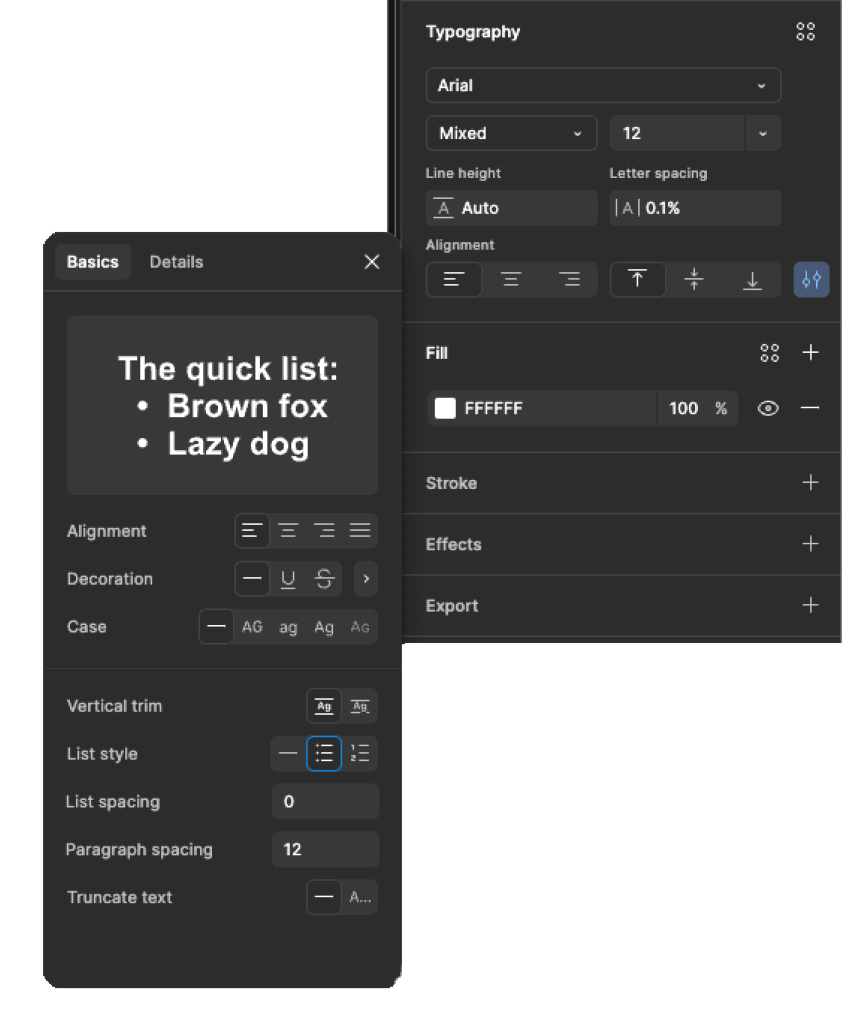Image resolution: width=842 pixels, height=1016 pixels.
Task: Open the type settings sliders icon
Action: (x=811, y=280)
